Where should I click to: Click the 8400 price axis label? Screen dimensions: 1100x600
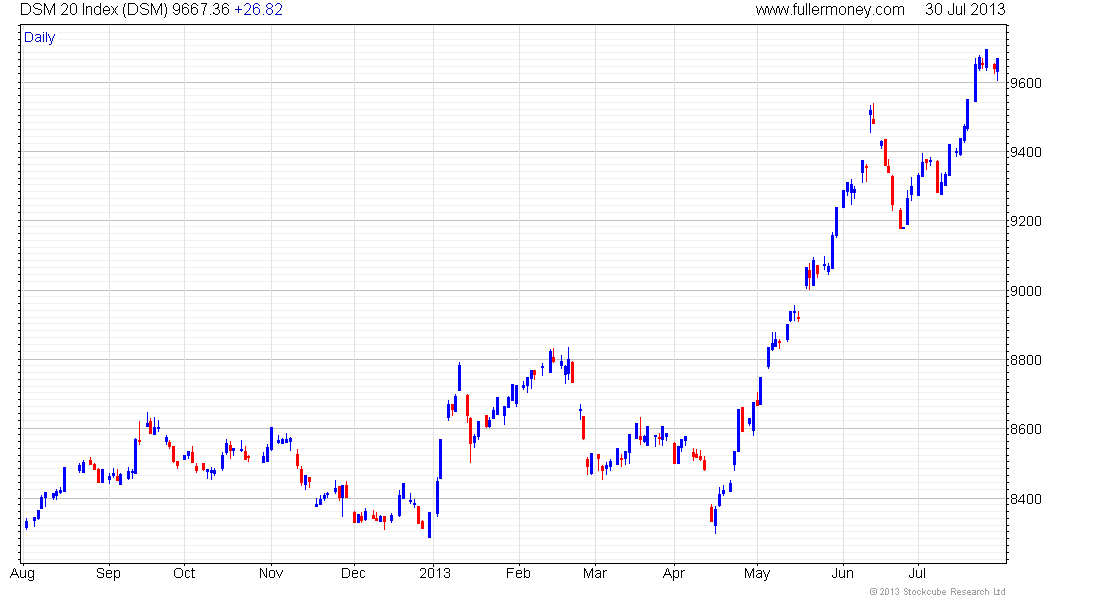coord(1025,500)
